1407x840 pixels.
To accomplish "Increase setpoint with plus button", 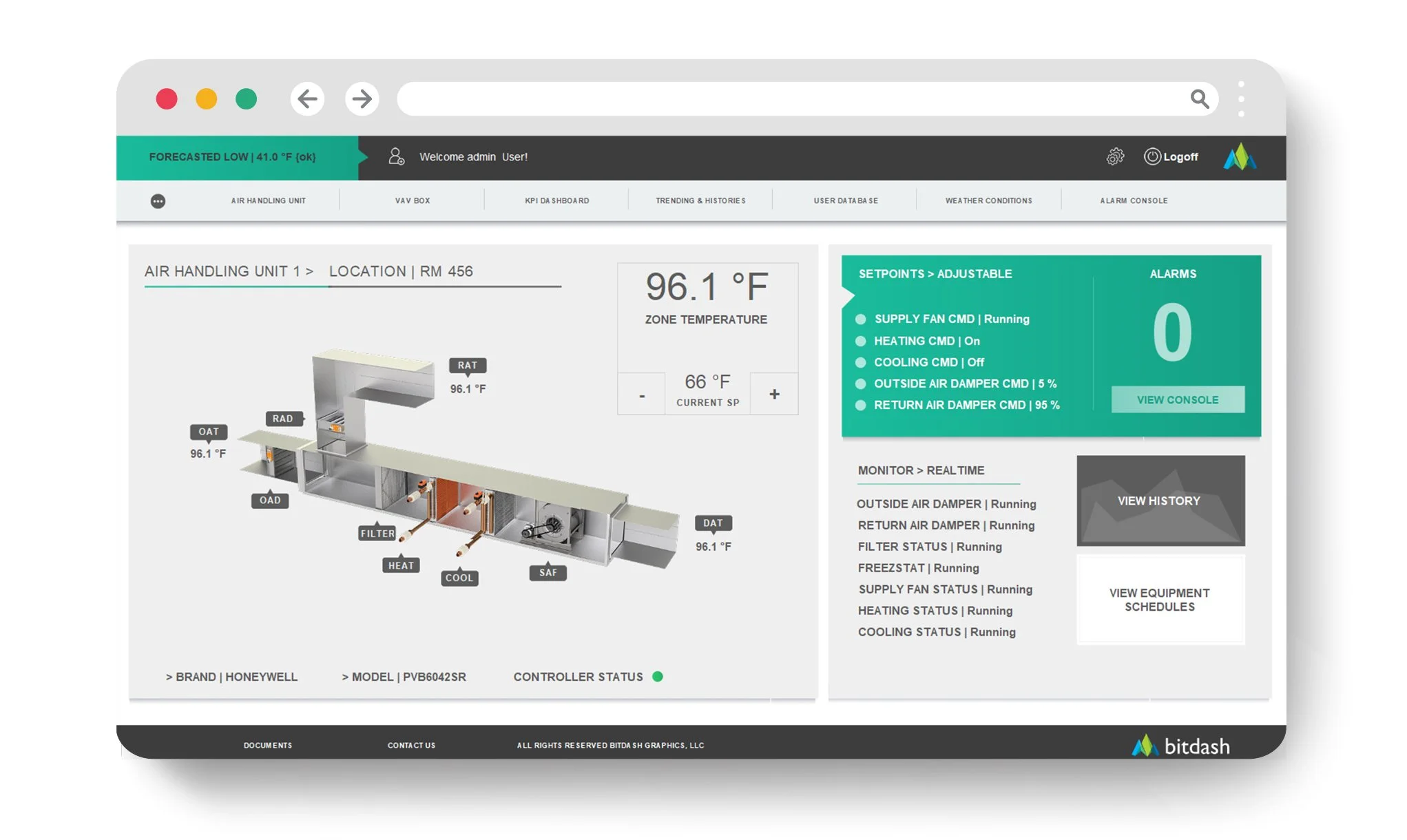I will click(774, 395).
